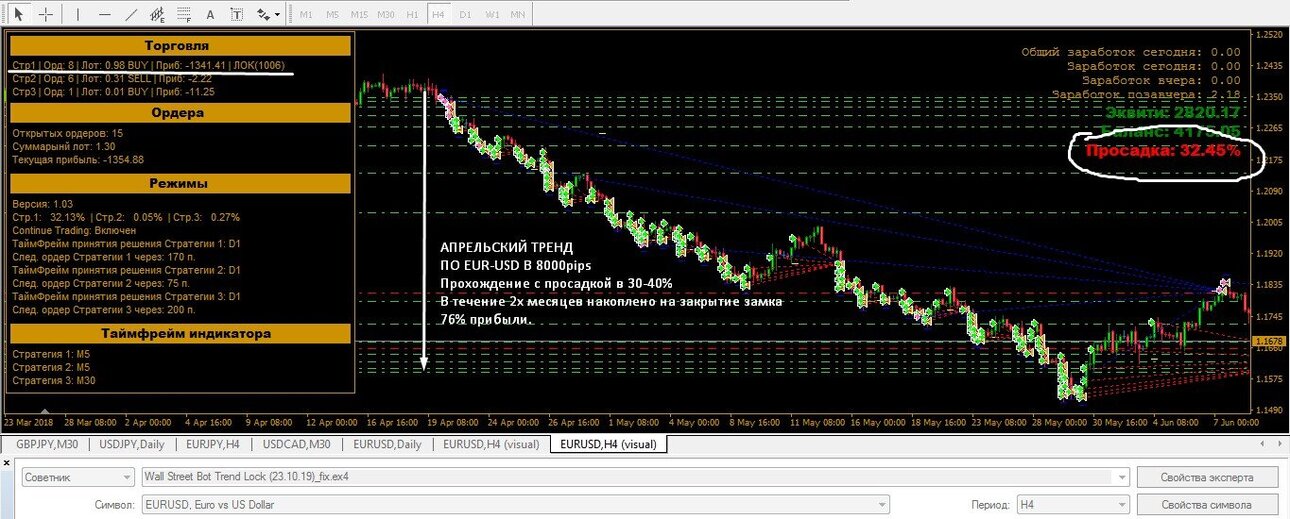Open the EURUSD,Daily chart tab
Image resolution: width=1290 pixels, height=519 pixels.
click(387, 444)
